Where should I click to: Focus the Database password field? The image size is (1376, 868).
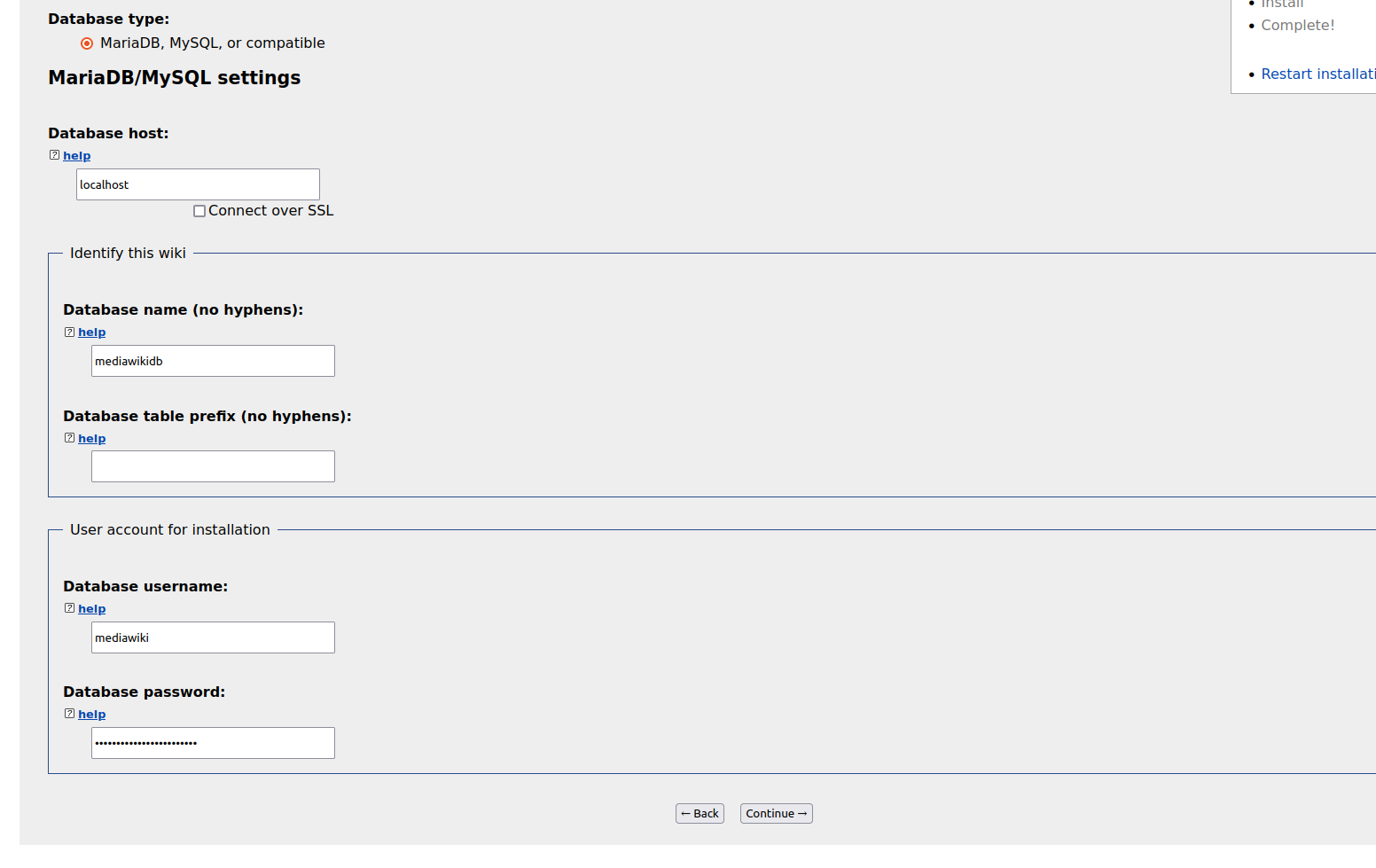pos(213,743)
